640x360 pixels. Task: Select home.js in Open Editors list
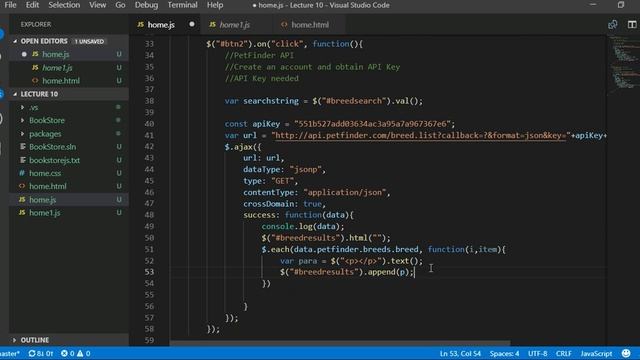pyautogui.click(x=56, y=54)
